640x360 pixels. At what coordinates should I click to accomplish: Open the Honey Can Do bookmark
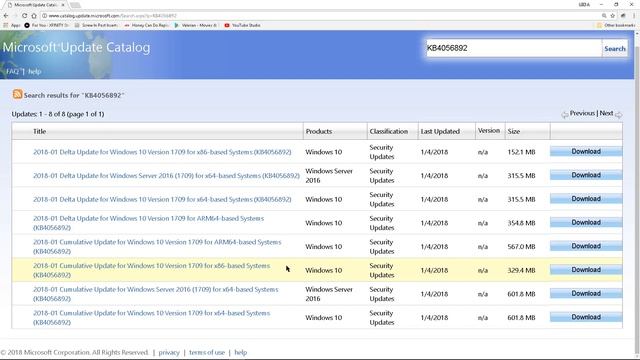click(147, 25)
